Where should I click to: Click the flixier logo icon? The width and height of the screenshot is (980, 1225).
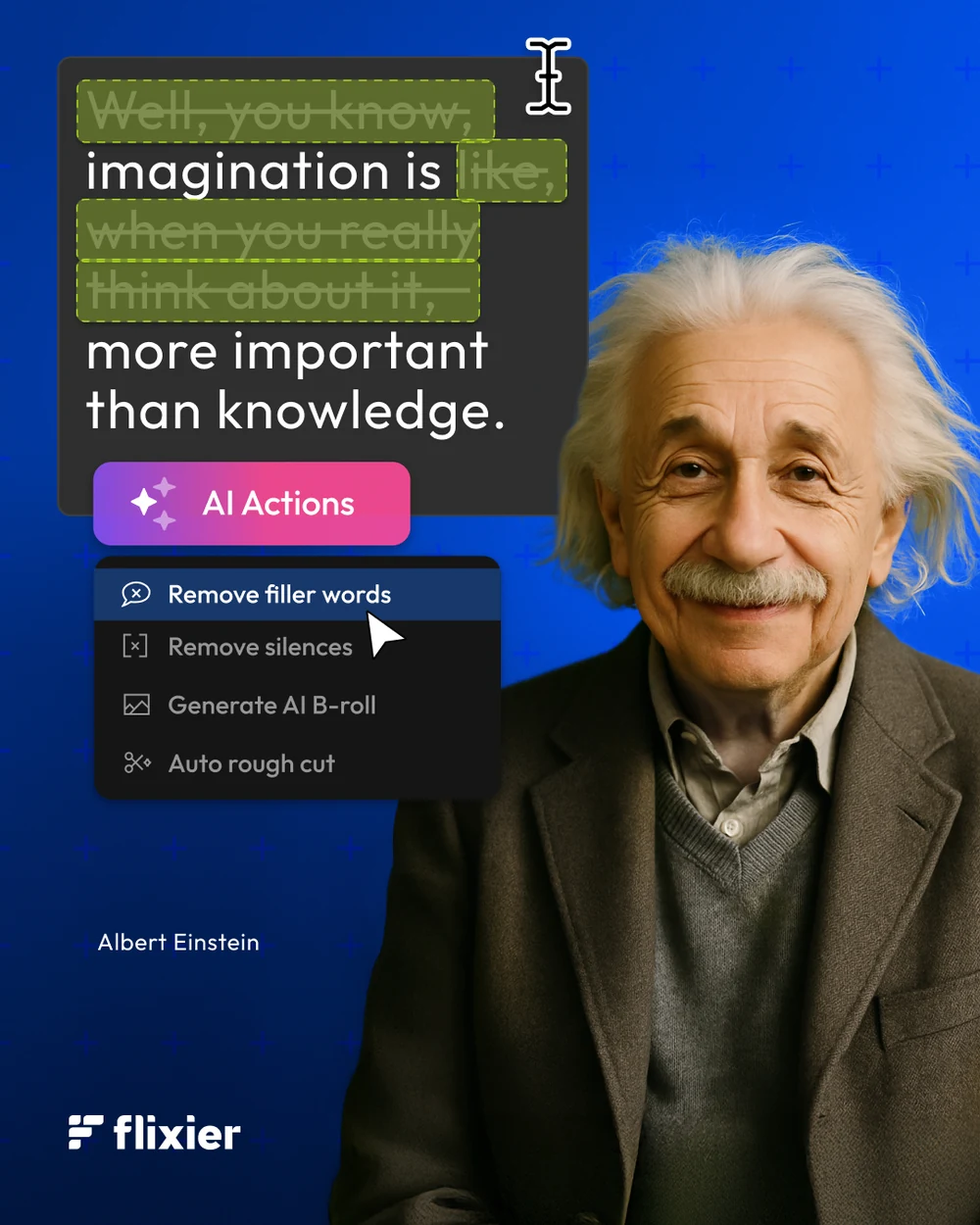tap(85, 1132)
